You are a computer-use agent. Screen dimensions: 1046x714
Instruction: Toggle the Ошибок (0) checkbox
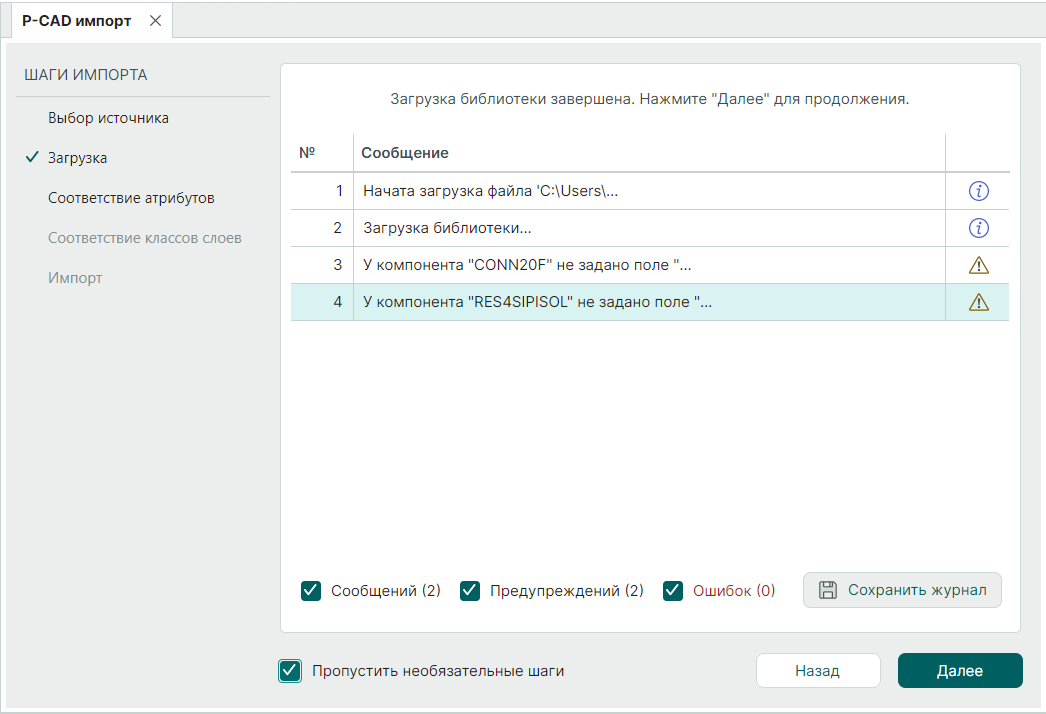click(673, 591)
